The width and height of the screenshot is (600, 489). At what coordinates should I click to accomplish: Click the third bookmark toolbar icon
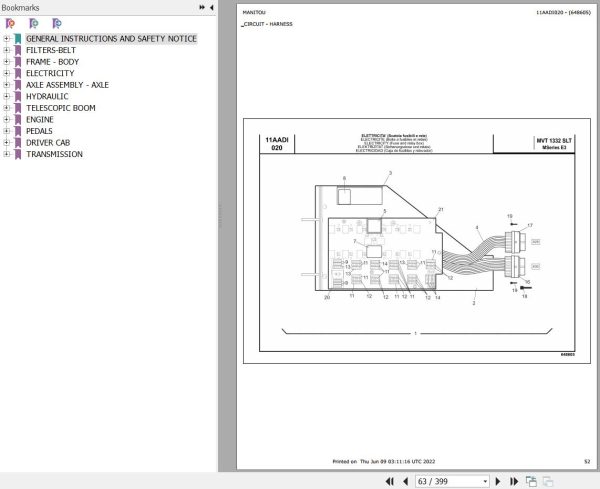[57, 23]
